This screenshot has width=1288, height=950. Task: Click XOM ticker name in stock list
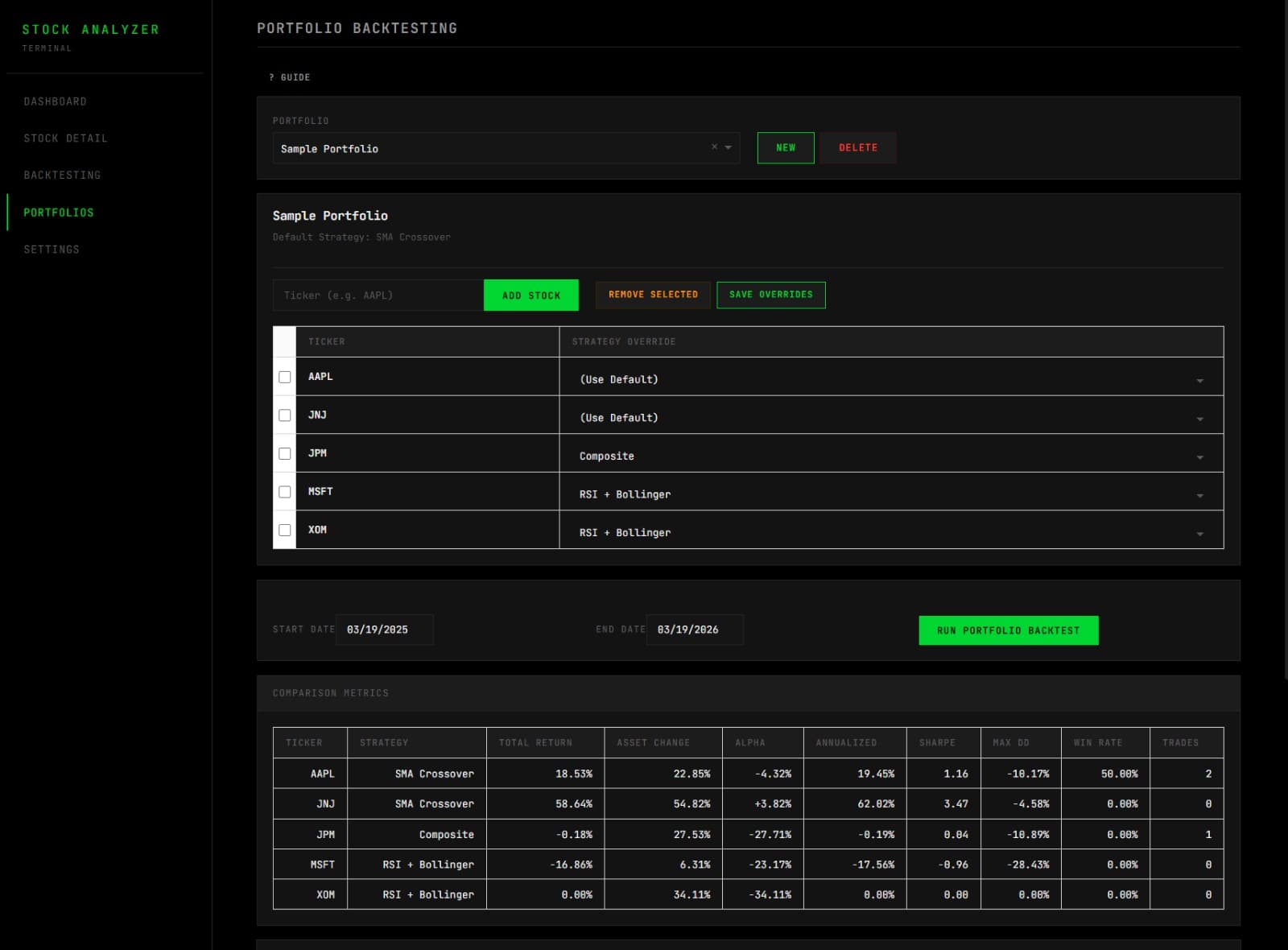coord(317,530)
